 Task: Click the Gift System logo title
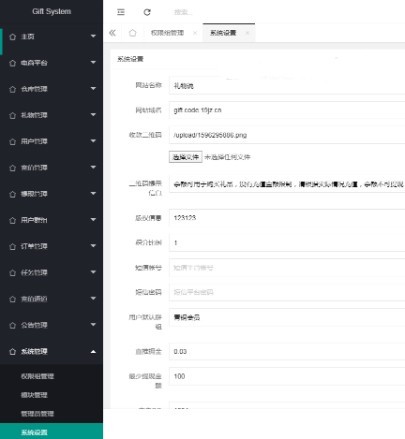point(52,11)
